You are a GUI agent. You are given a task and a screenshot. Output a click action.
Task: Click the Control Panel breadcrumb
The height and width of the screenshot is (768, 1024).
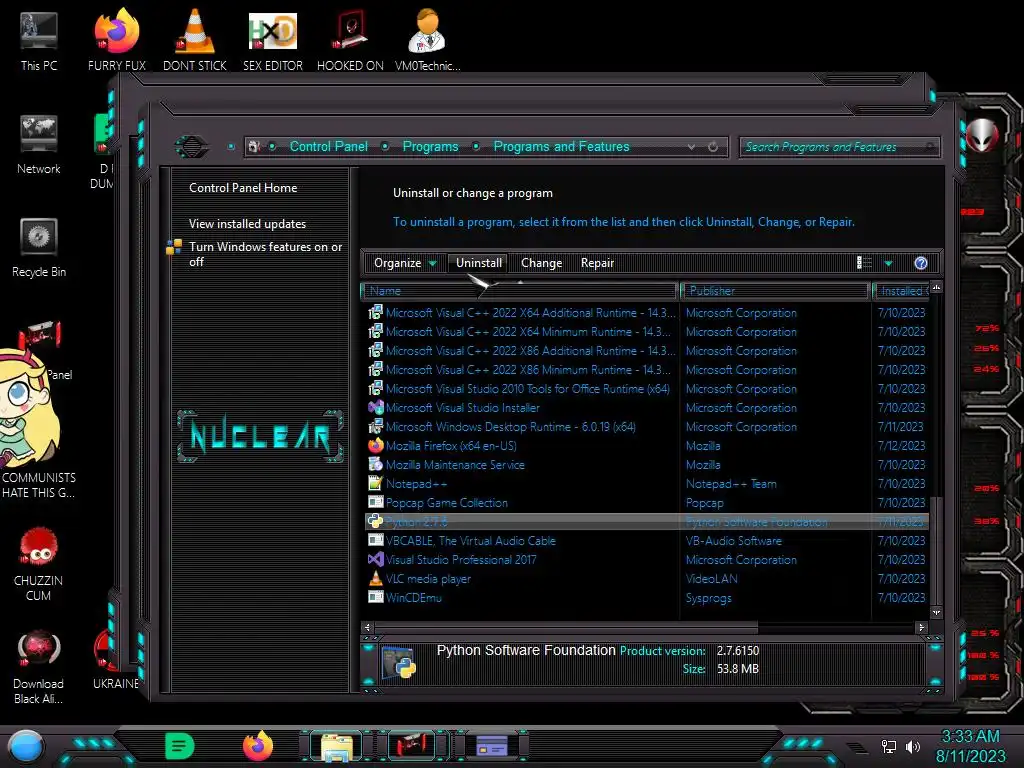[328, 146]
